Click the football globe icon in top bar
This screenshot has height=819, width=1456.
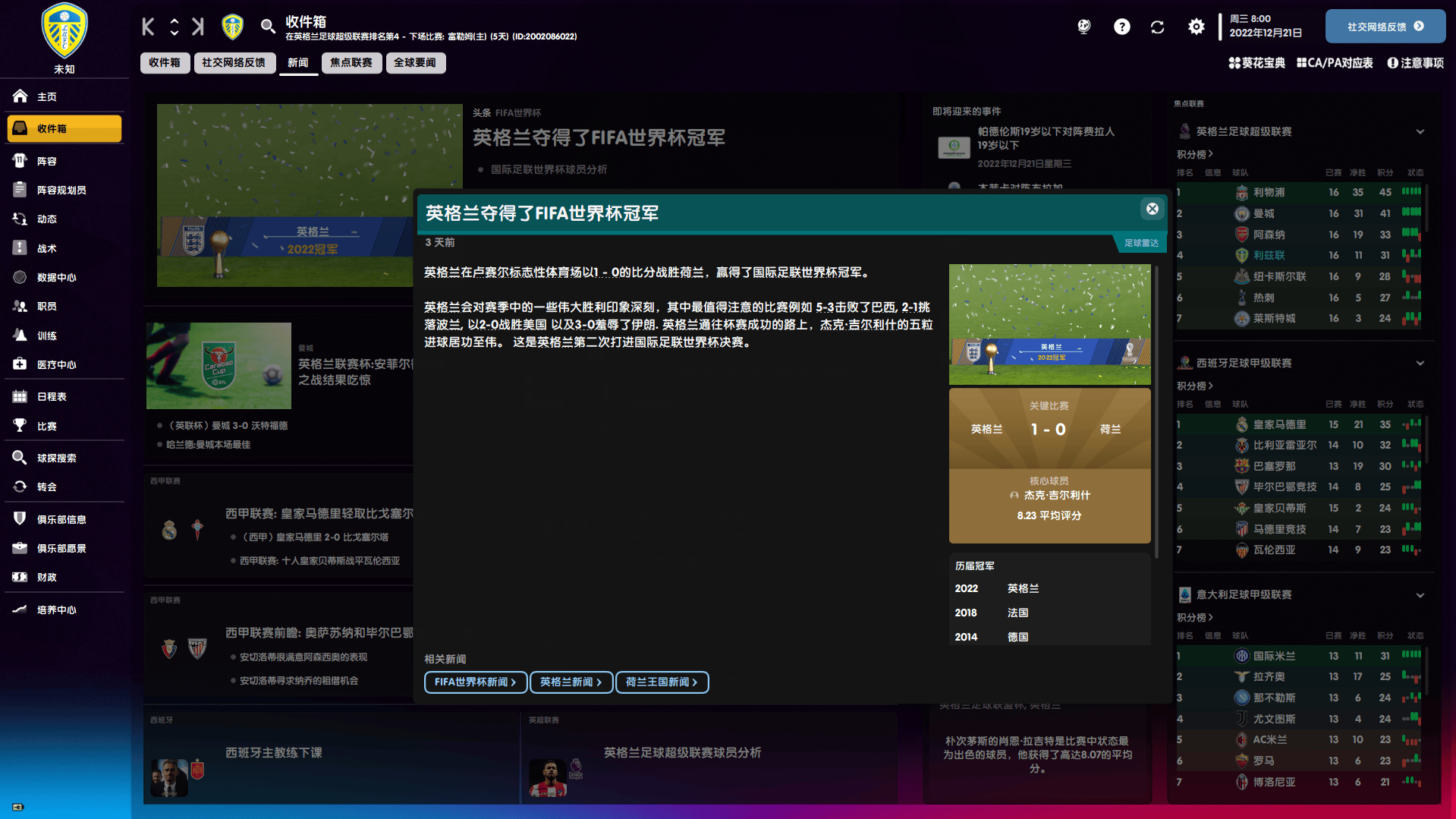(1084, 27)
